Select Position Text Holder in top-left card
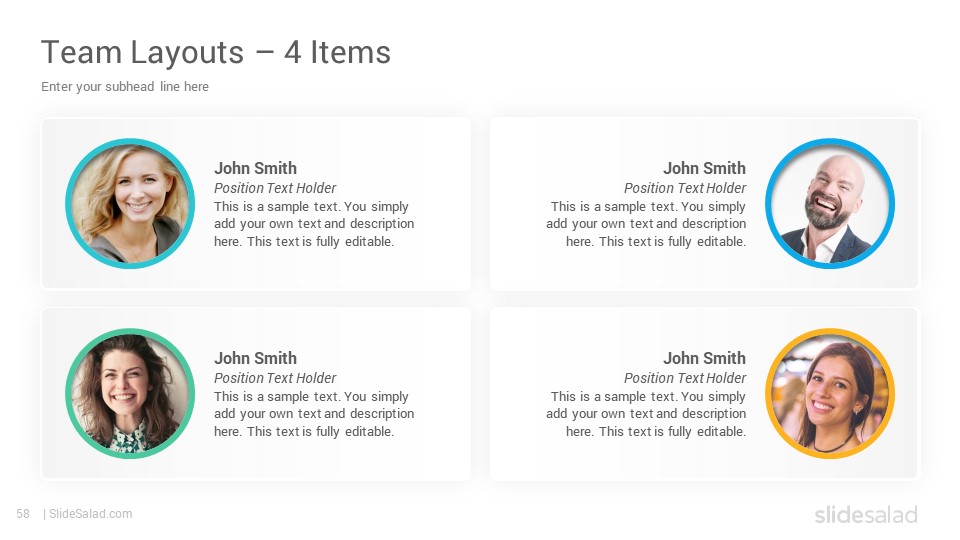The width and height of the screenshot is (960, 540). (x=275, y=188)
